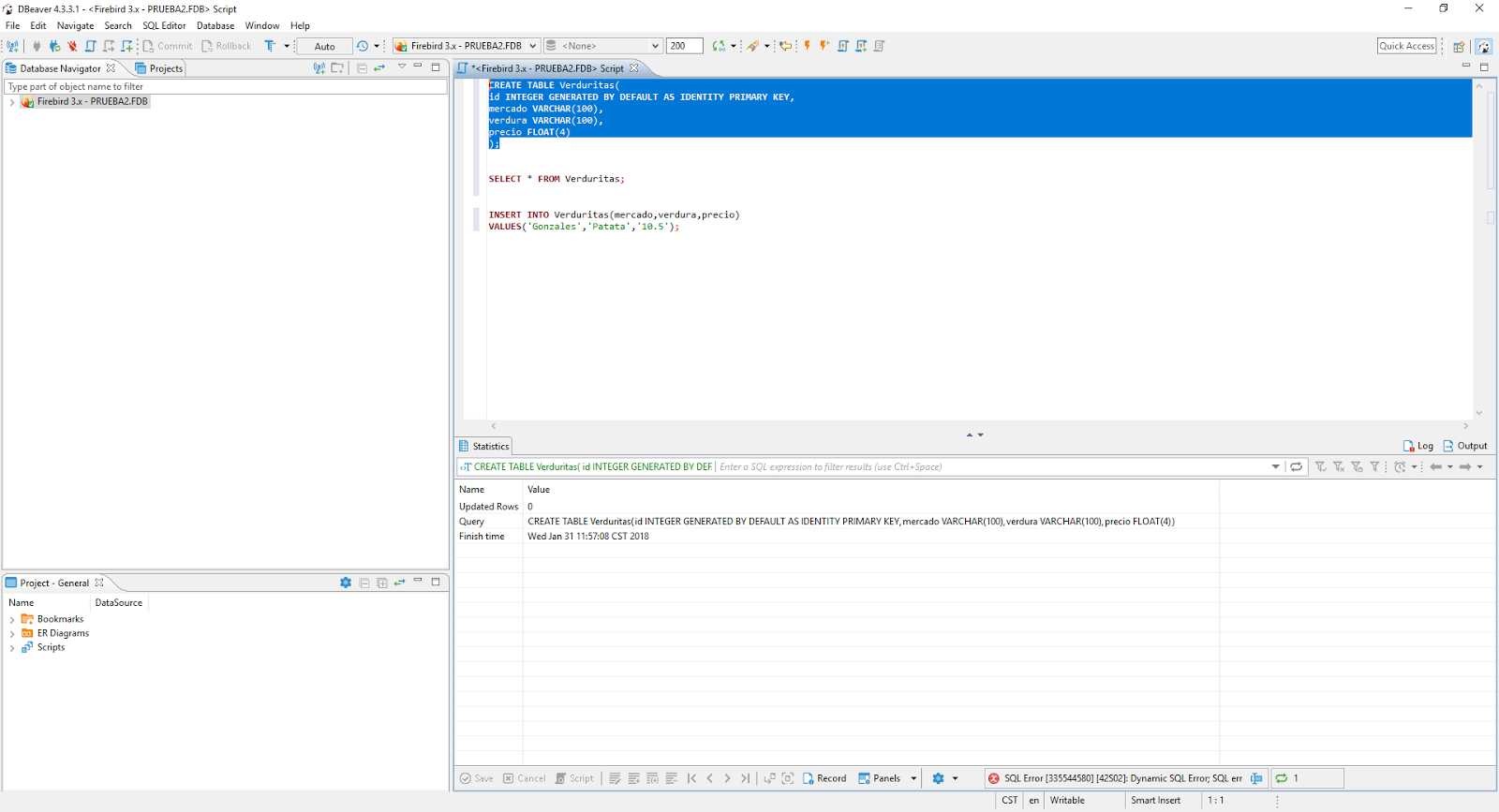Open the File menu
1499x812 pixels.
13,25
